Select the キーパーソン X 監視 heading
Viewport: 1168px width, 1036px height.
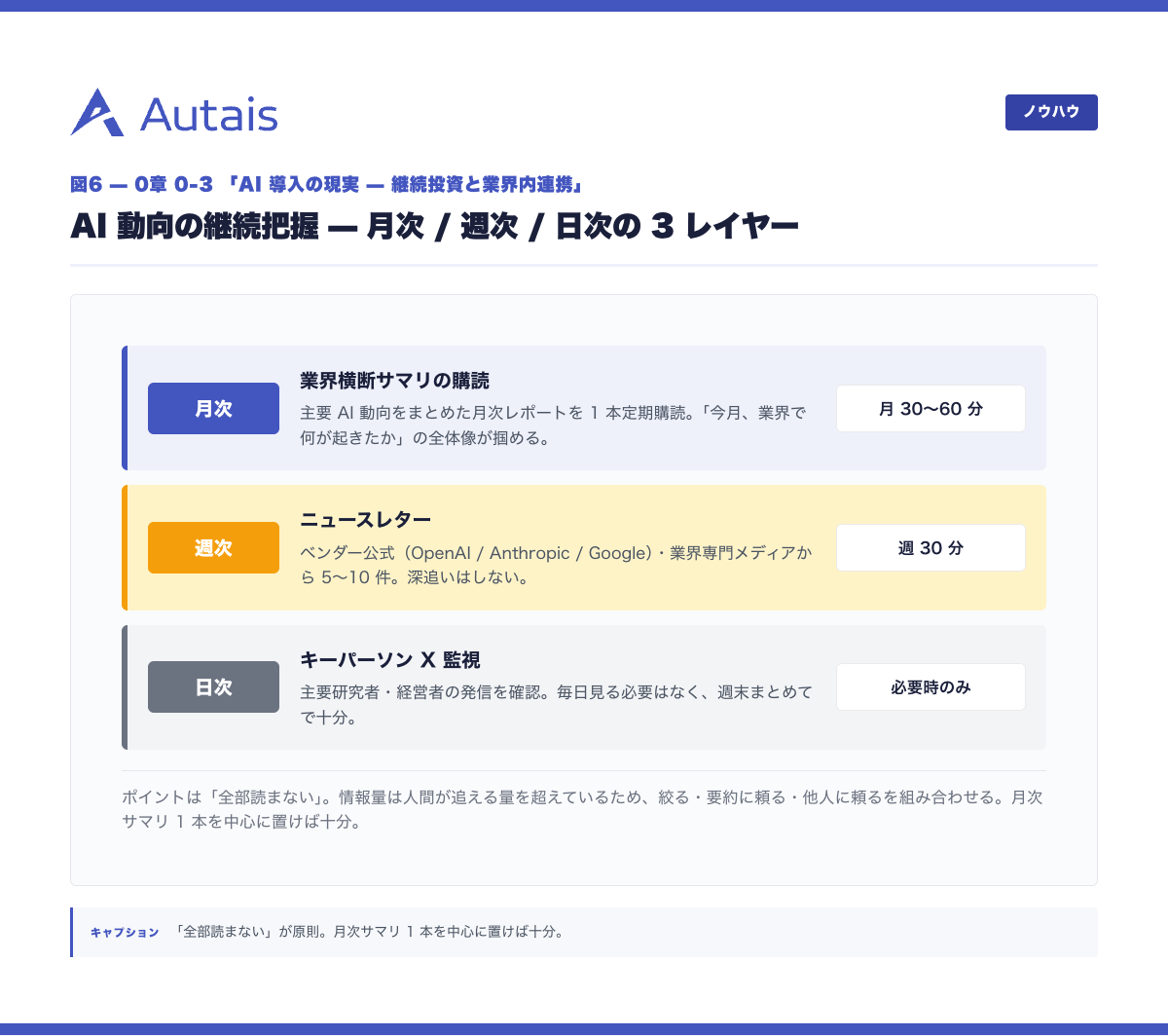tap(389, 659)
